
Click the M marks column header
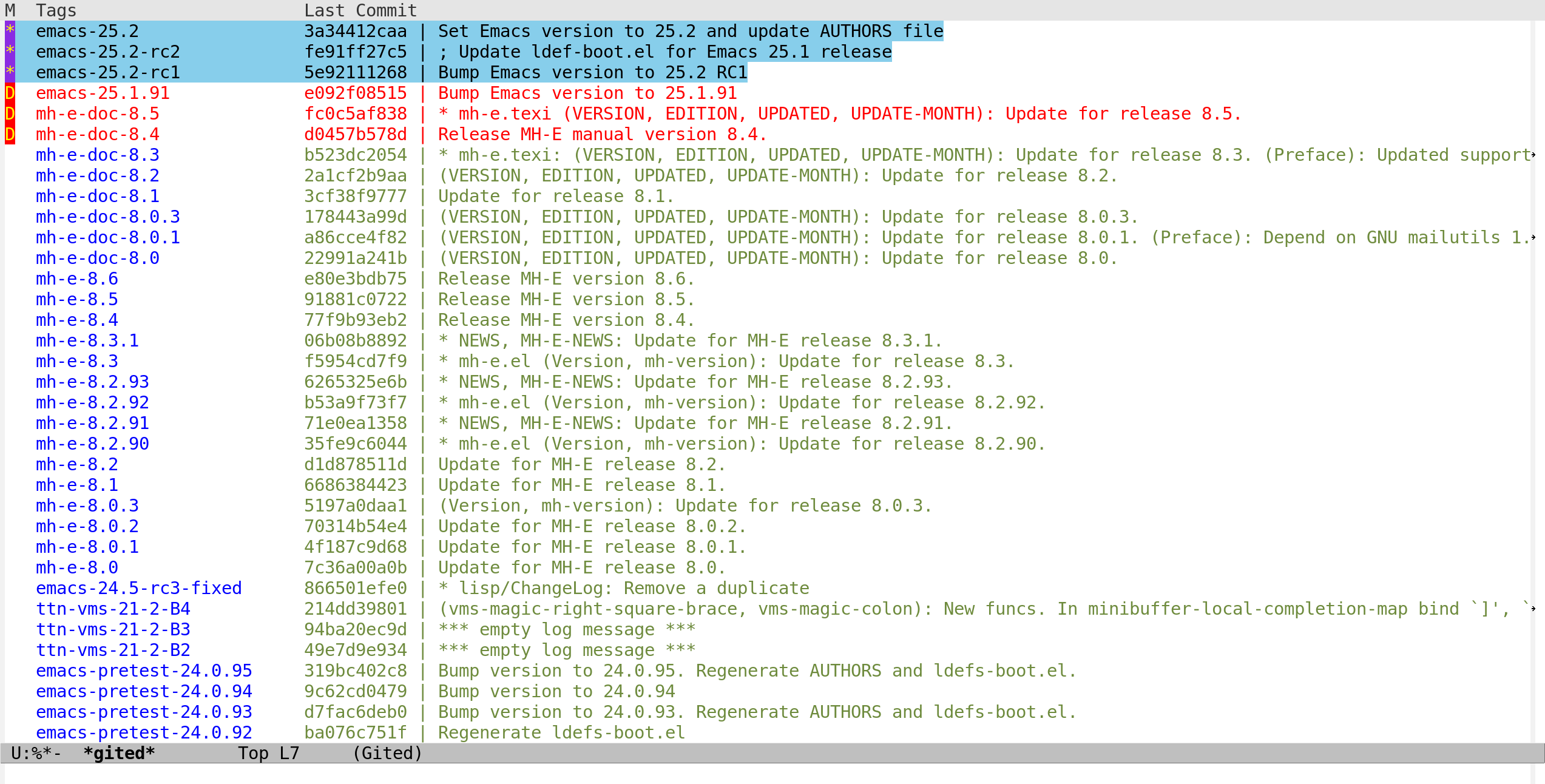(x=10, y=10)
